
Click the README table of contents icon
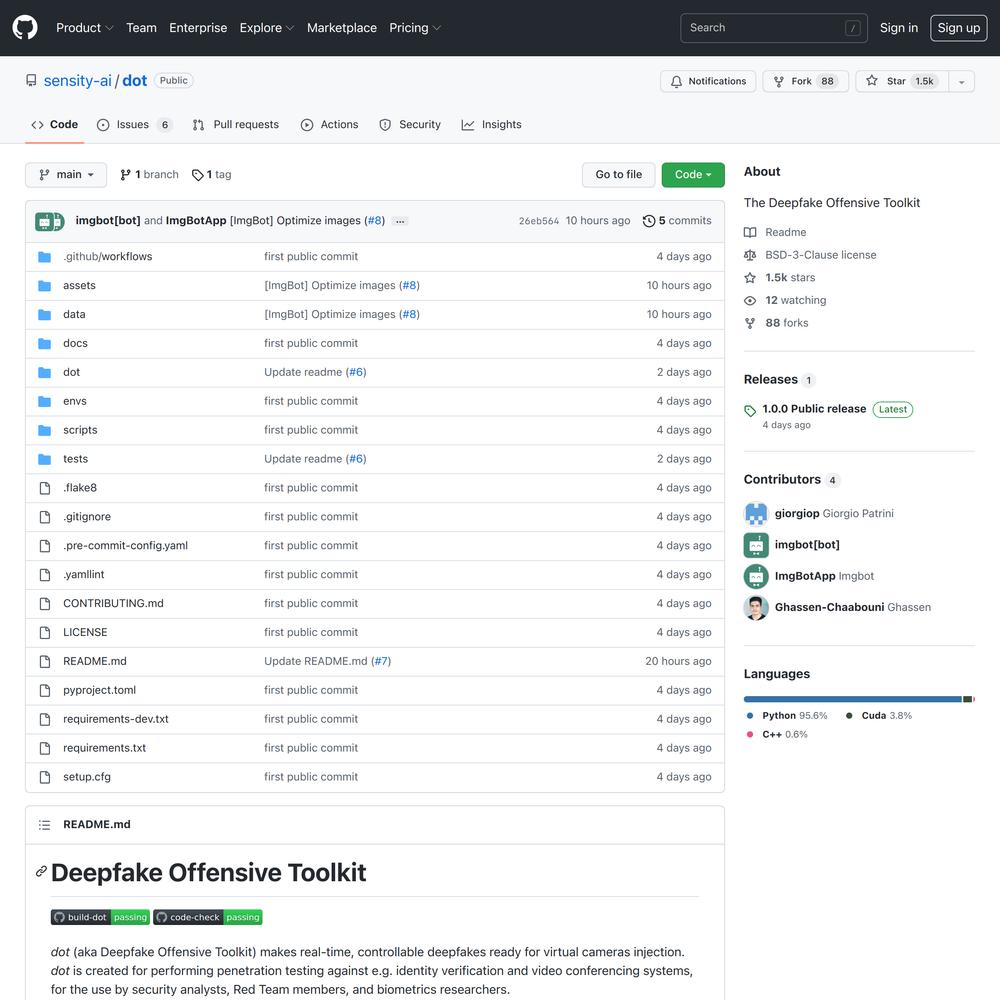(x=44, y=825)
